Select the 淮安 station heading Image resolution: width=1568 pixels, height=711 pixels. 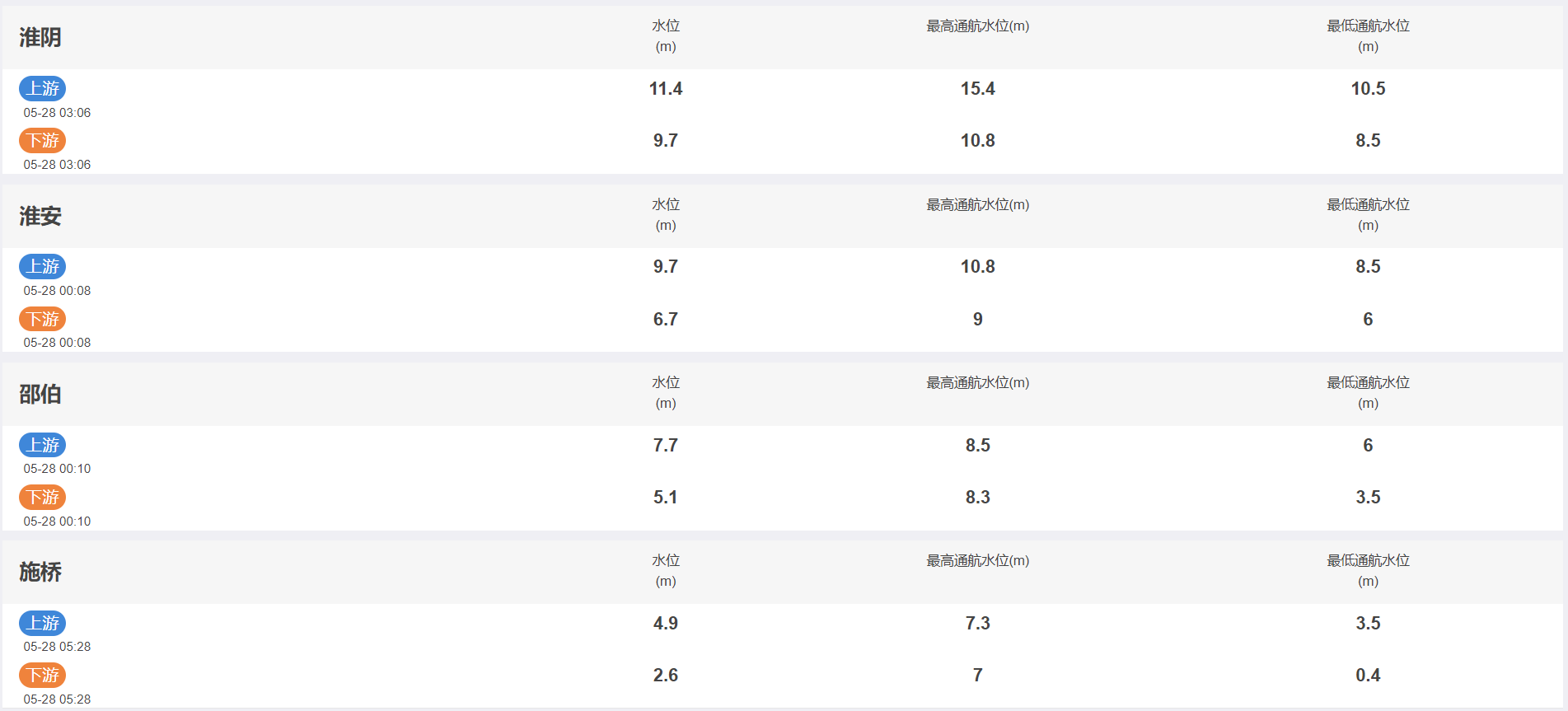40,216
